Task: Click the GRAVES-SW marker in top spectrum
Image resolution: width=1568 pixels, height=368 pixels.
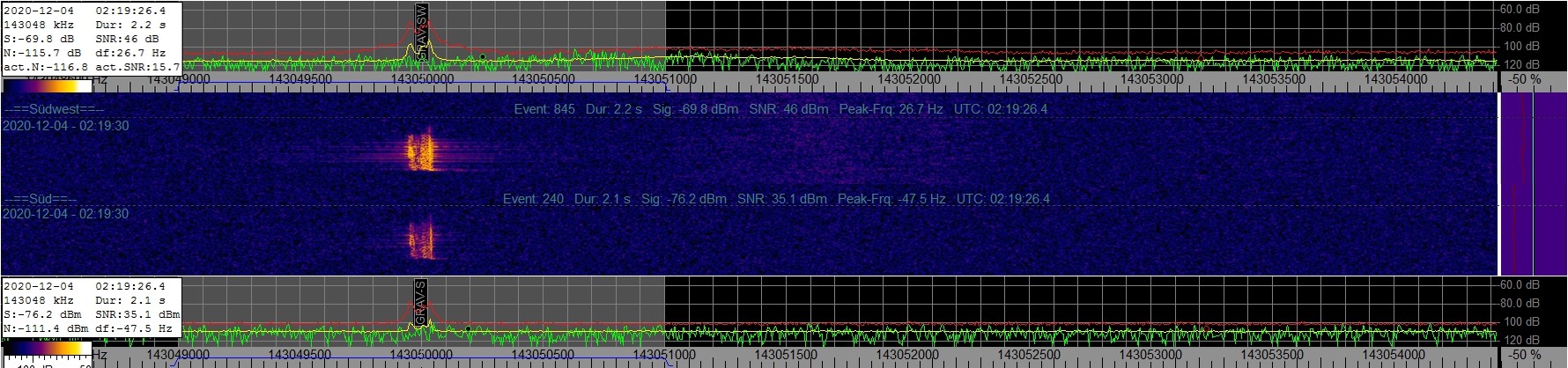Action: tap(422, 32)
